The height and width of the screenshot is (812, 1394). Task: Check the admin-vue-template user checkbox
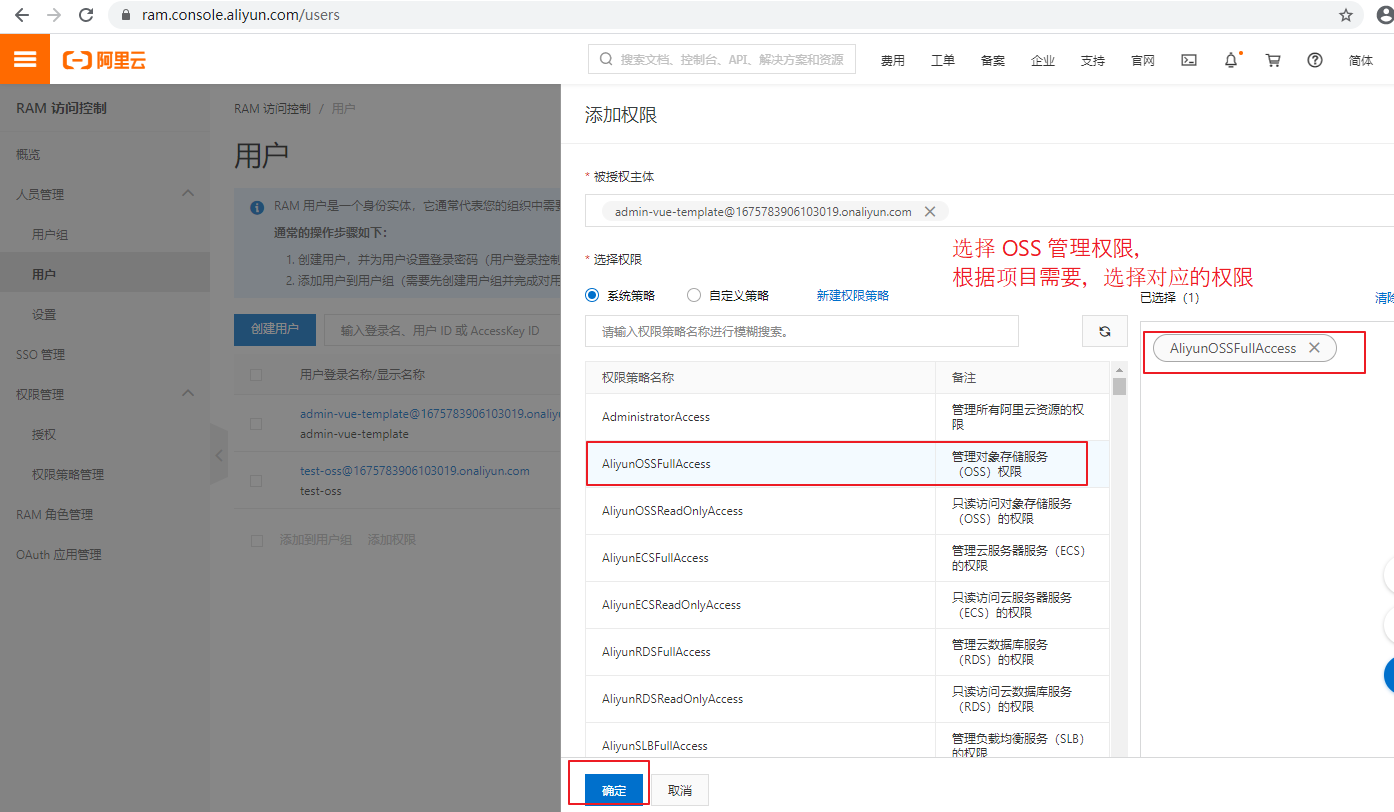click(256, 424)
